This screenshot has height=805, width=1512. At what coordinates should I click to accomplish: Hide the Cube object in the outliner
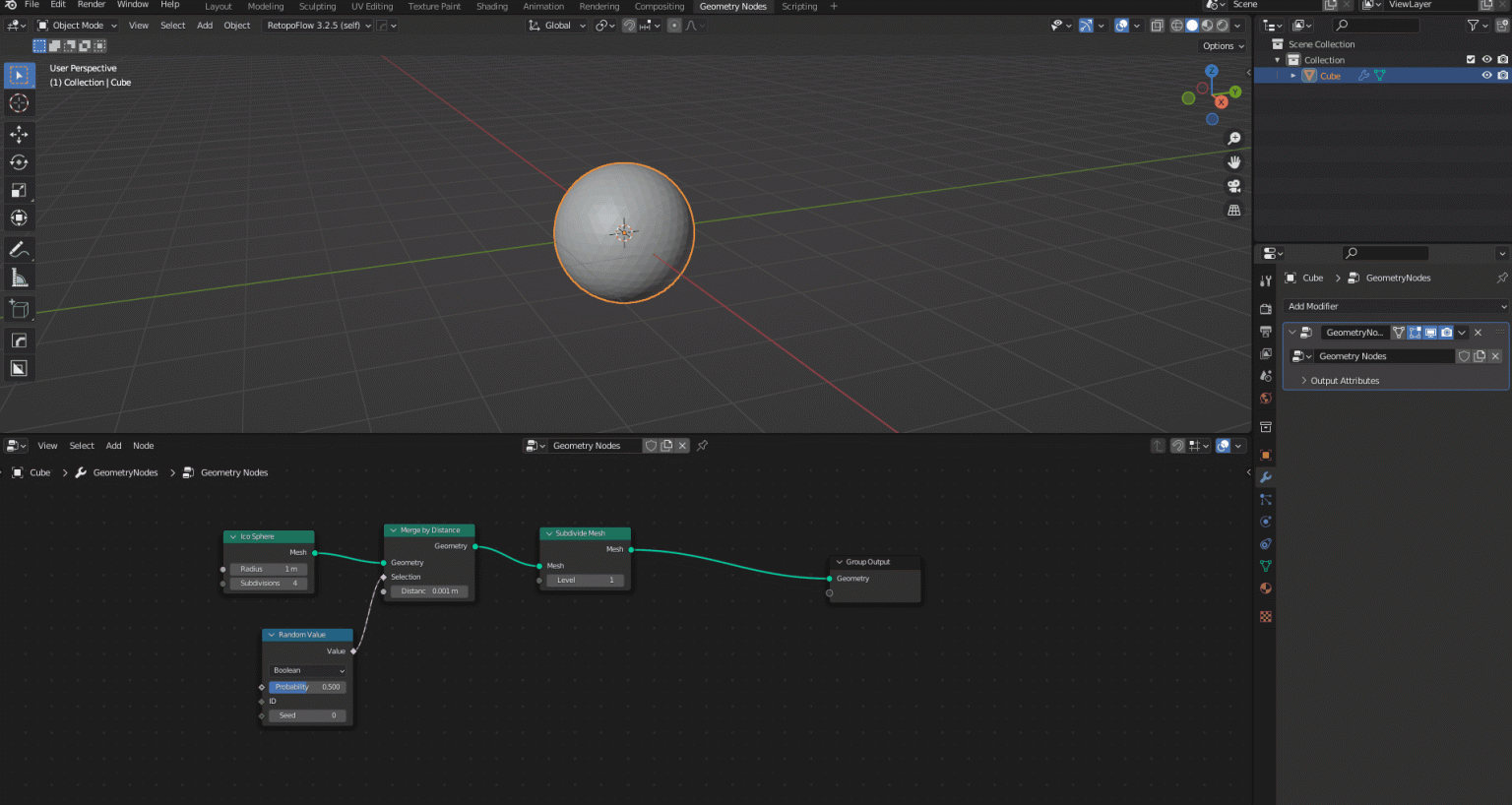coord(1486,75)
